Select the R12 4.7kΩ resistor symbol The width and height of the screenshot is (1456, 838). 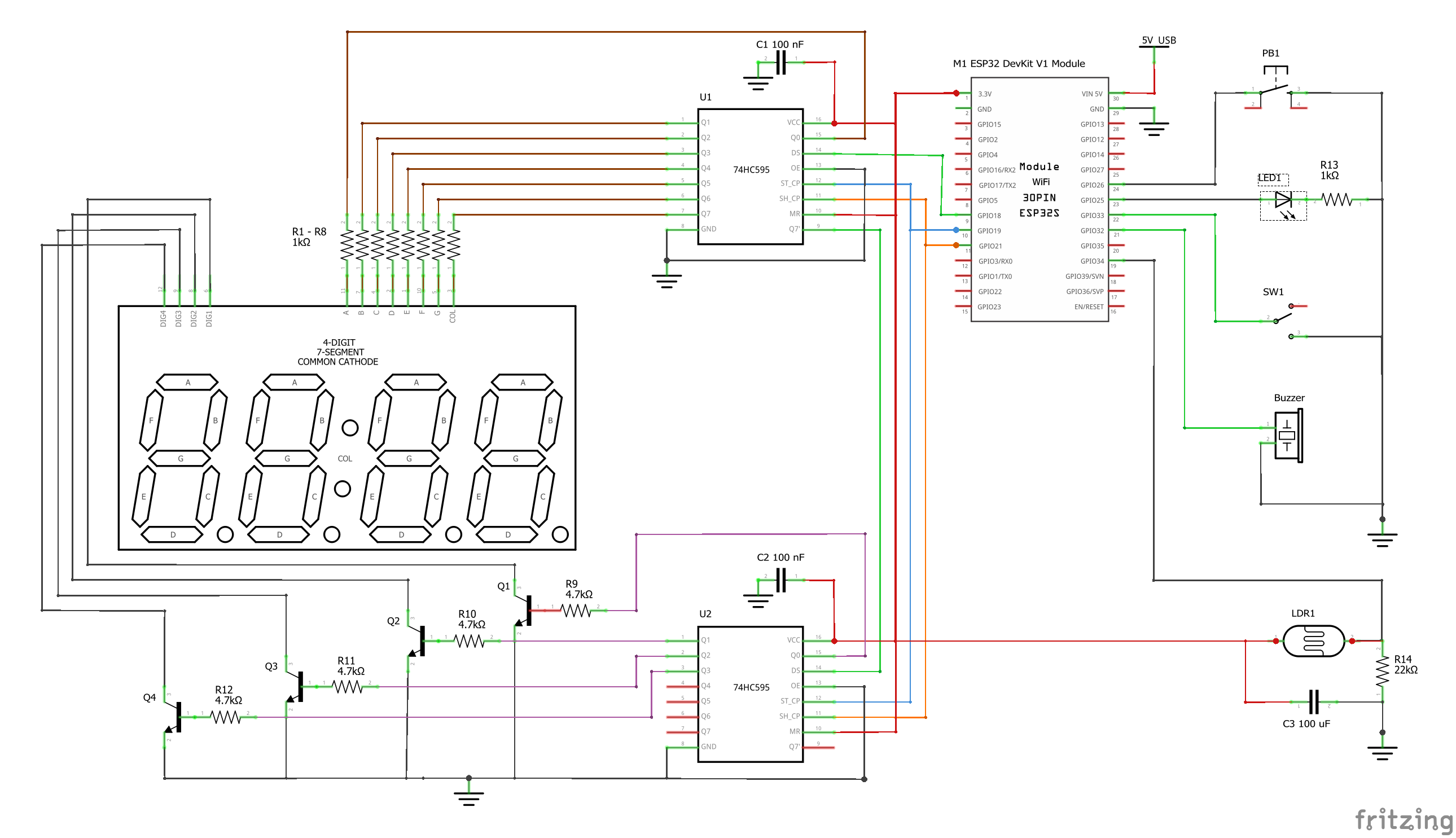click(226, 717)
